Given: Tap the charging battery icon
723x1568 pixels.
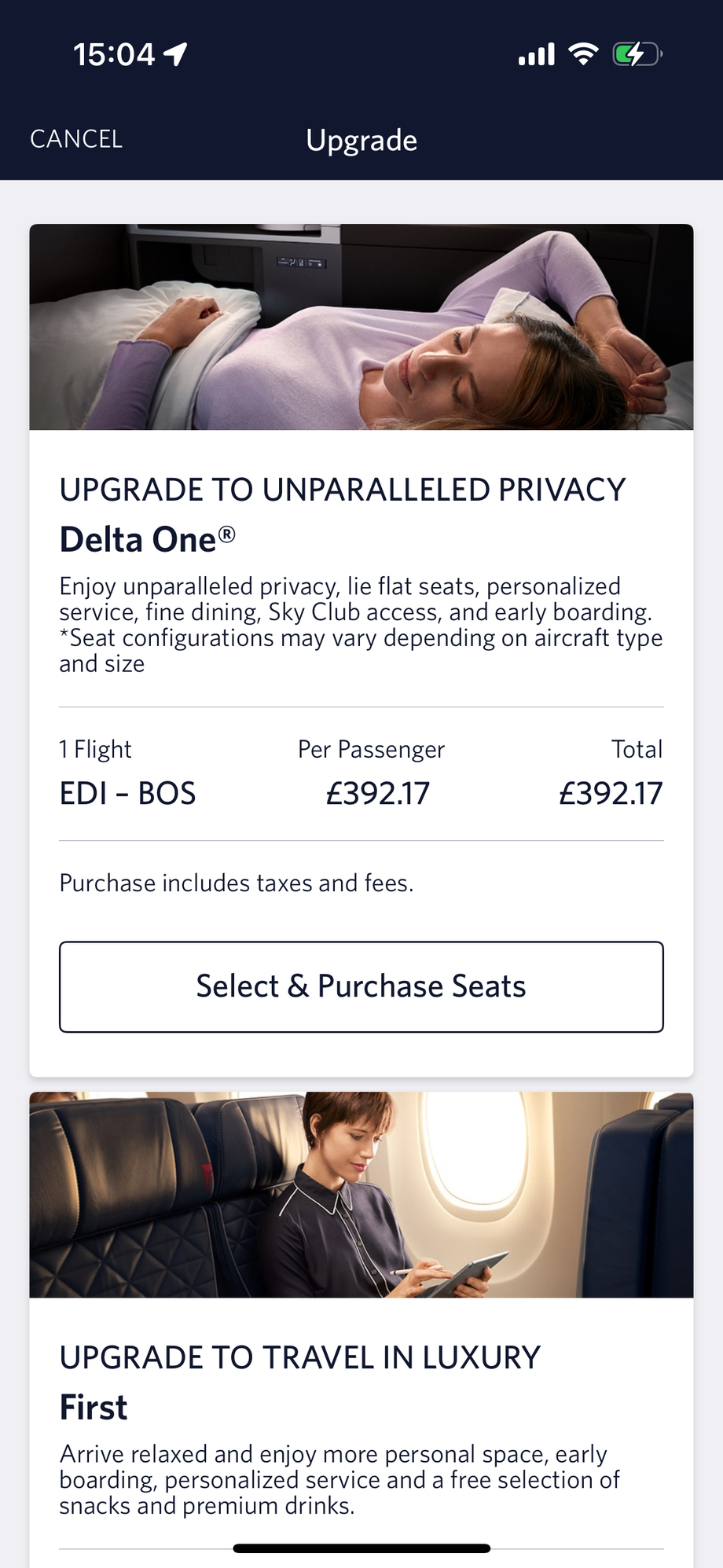Looking at the screenshot, I should [637, 54].
